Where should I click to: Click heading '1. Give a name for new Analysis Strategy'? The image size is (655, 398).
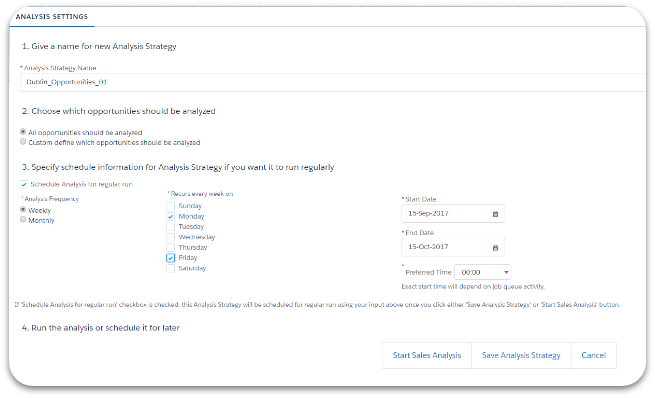(99, 46)
